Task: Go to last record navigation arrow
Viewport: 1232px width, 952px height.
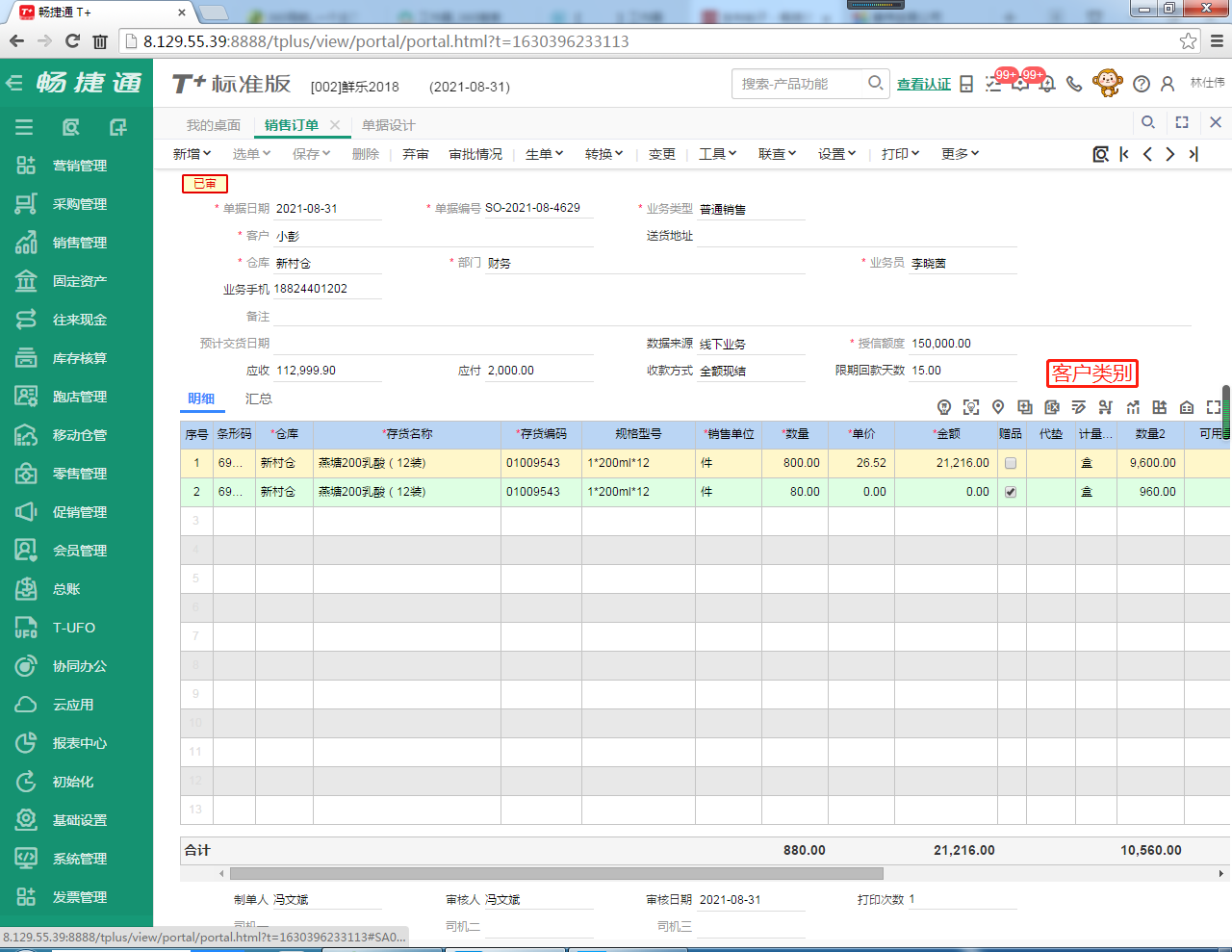Action: tap(1193, 154)
